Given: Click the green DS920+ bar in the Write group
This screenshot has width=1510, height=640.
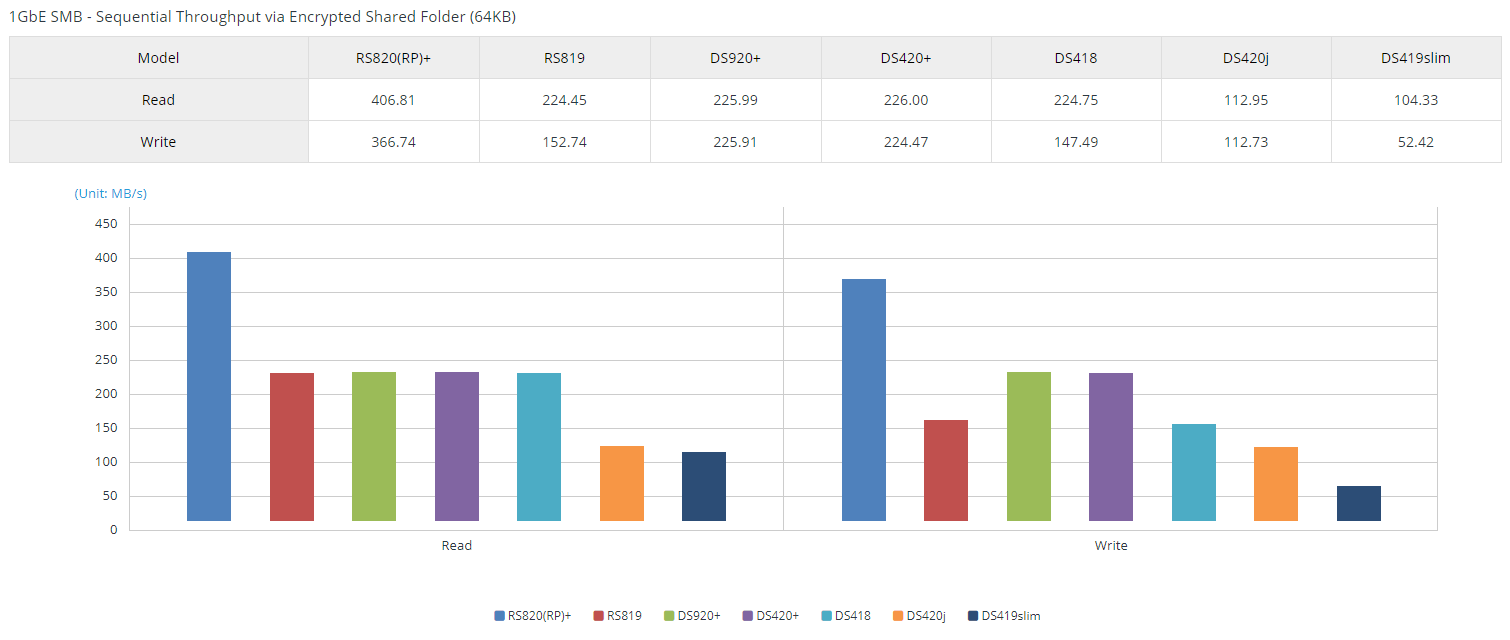Looking at the screenshot, I should coord(1029,446).
